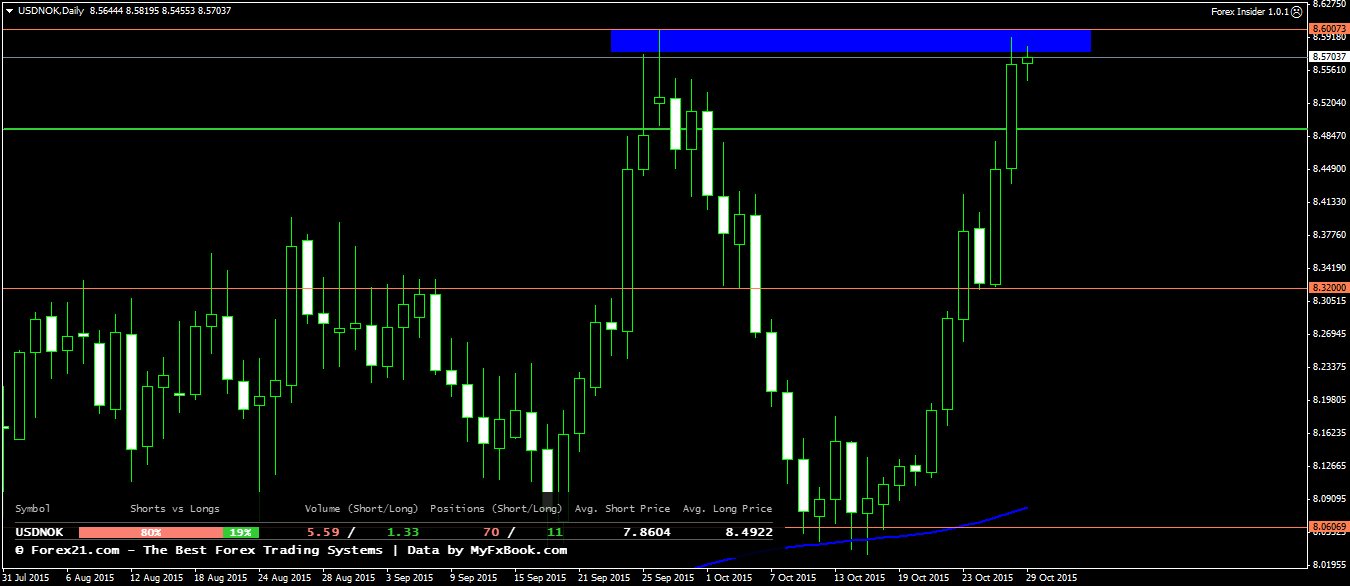Click long volume value 1.33
This screenshot has width=1350, height=586.
(402, 533)
